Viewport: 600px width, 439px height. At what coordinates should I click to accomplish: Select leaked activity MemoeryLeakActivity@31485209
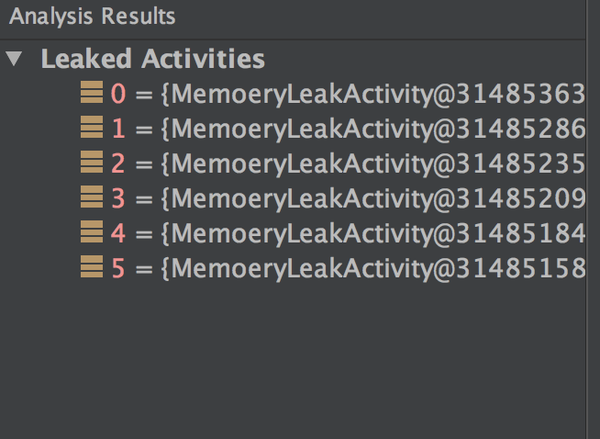(372, 199)
